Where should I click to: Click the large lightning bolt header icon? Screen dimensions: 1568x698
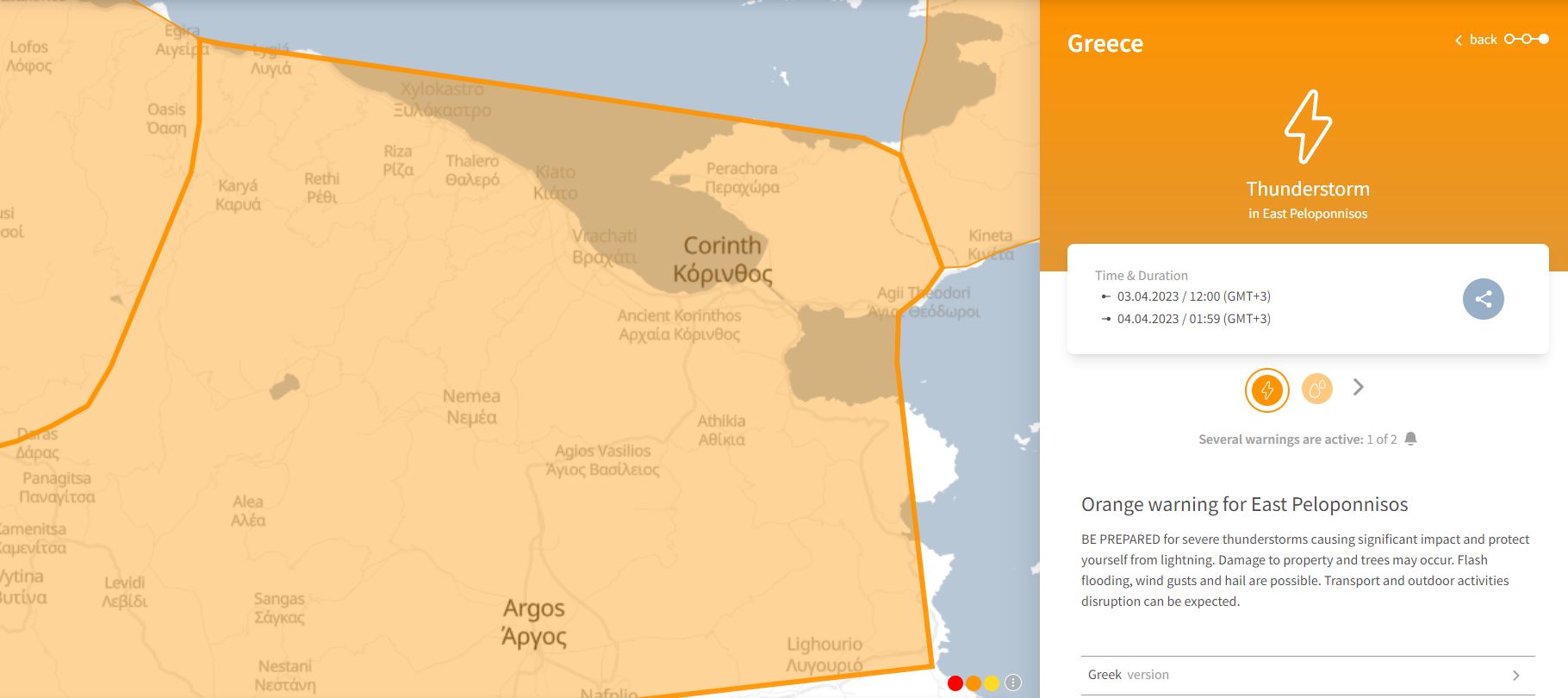[1307, 127]
